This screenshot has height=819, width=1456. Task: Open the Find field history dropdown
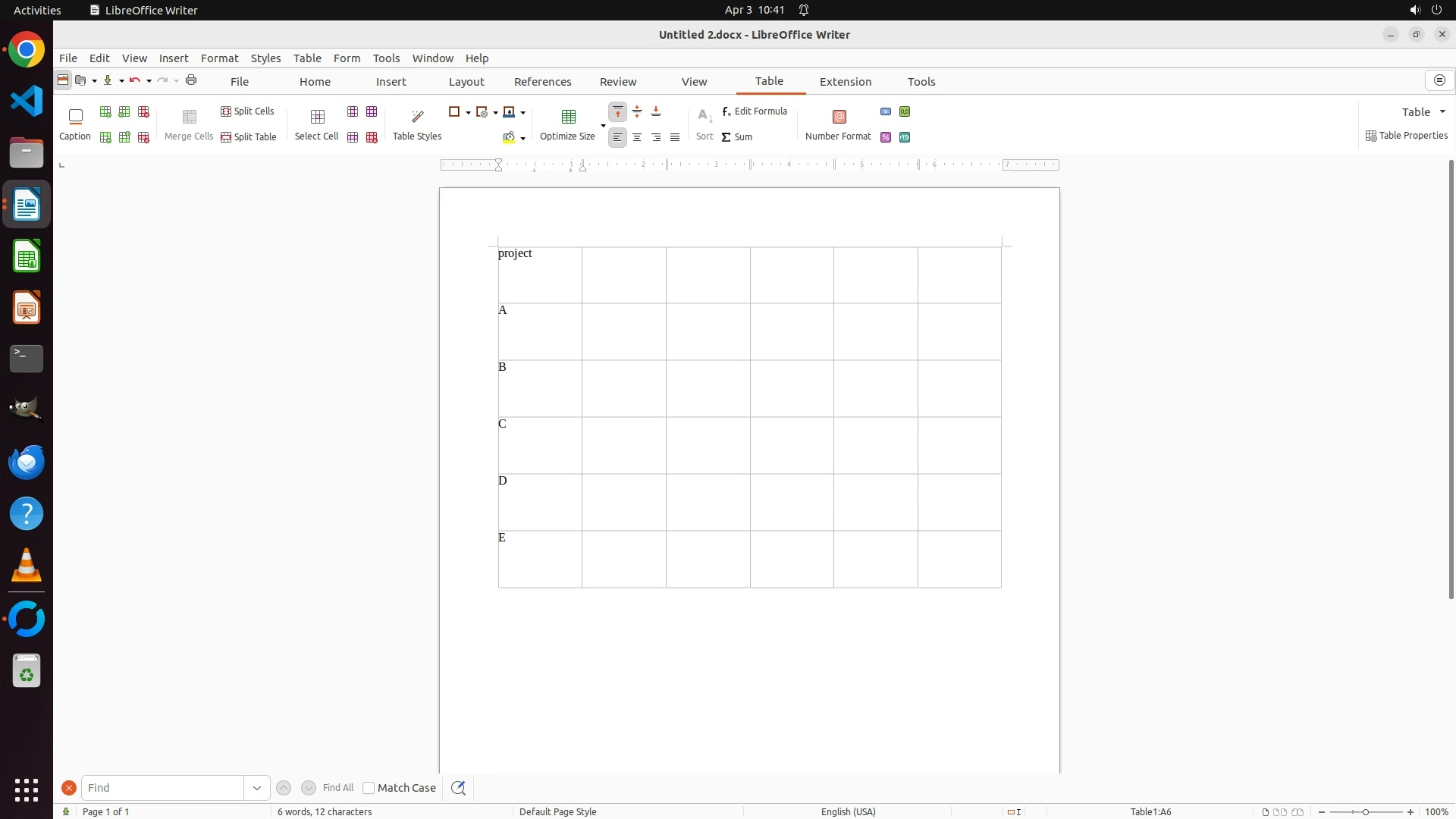click(257, 788)
